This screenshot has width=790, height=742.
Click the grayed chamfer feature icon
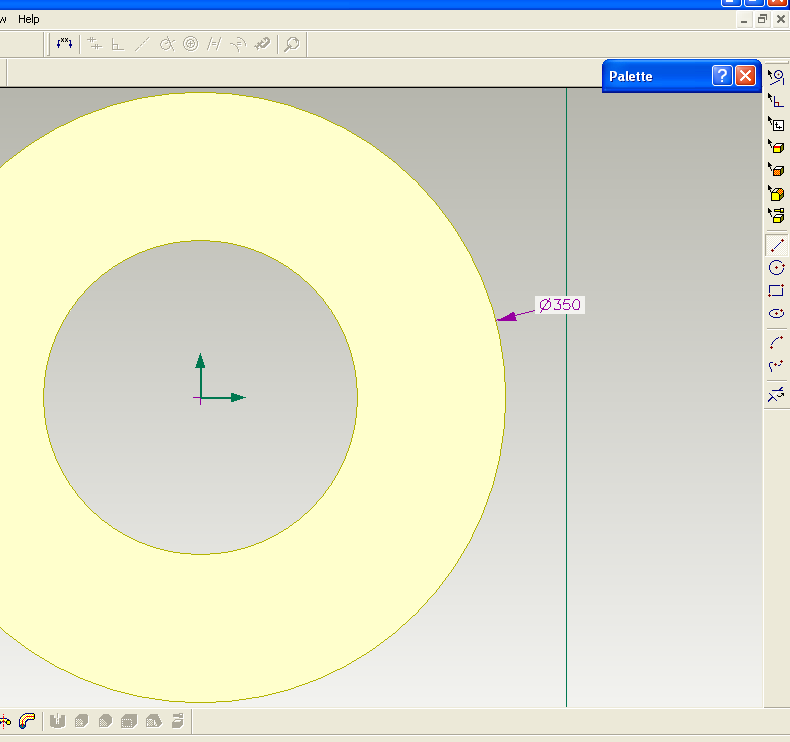(x=105, y=721)
